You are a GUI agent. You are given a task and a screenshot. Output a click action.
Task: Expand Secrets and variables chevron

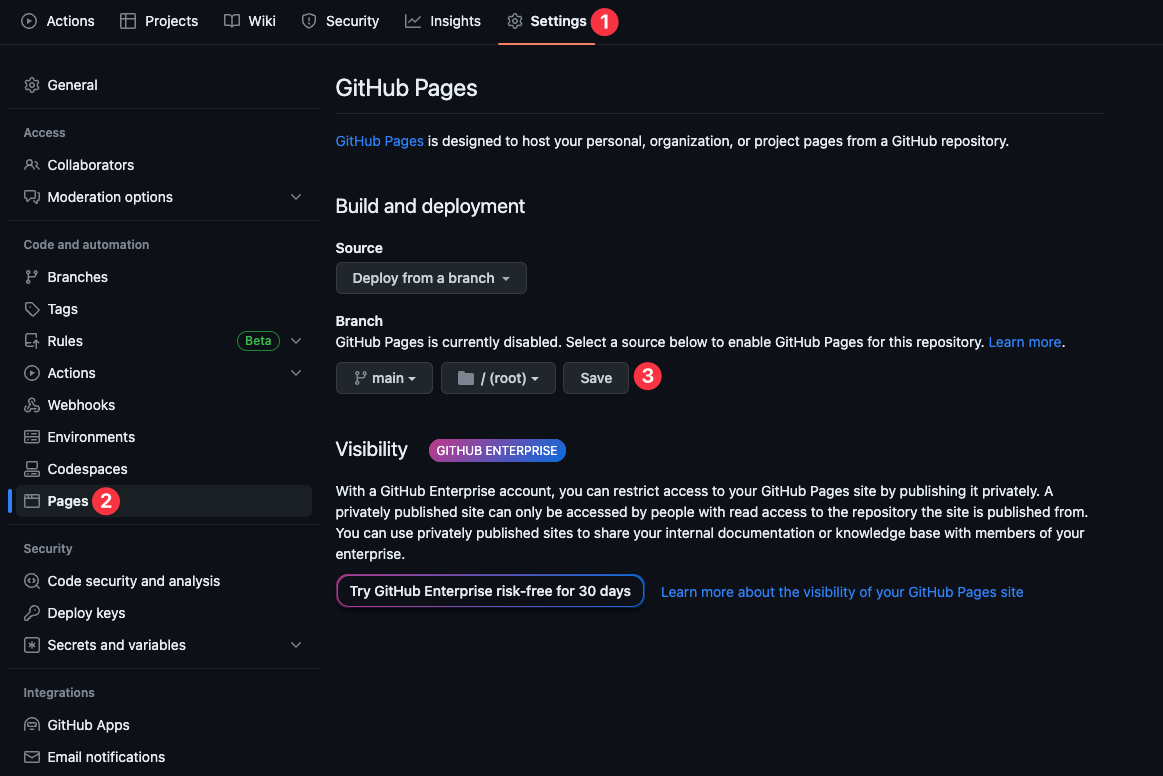[296, 645]
